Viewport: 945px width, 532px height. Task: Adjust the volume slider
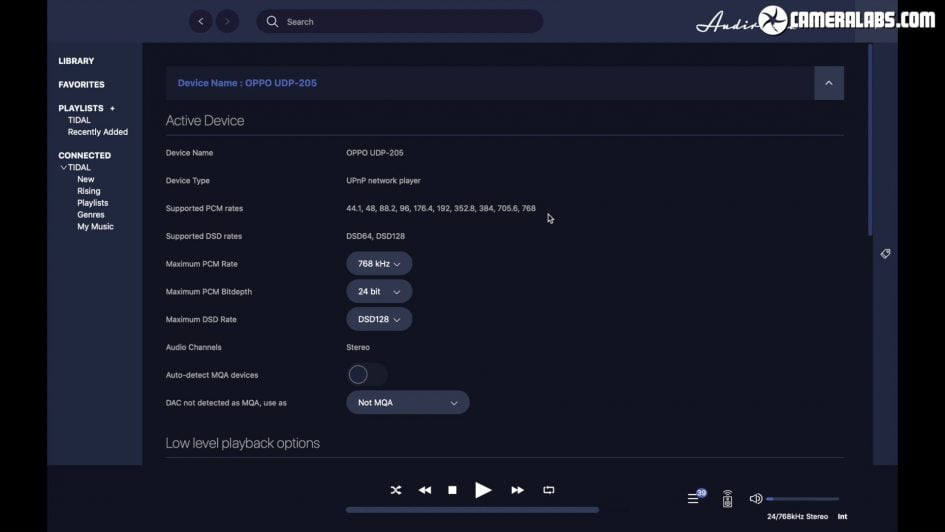(x=803, y=499)
